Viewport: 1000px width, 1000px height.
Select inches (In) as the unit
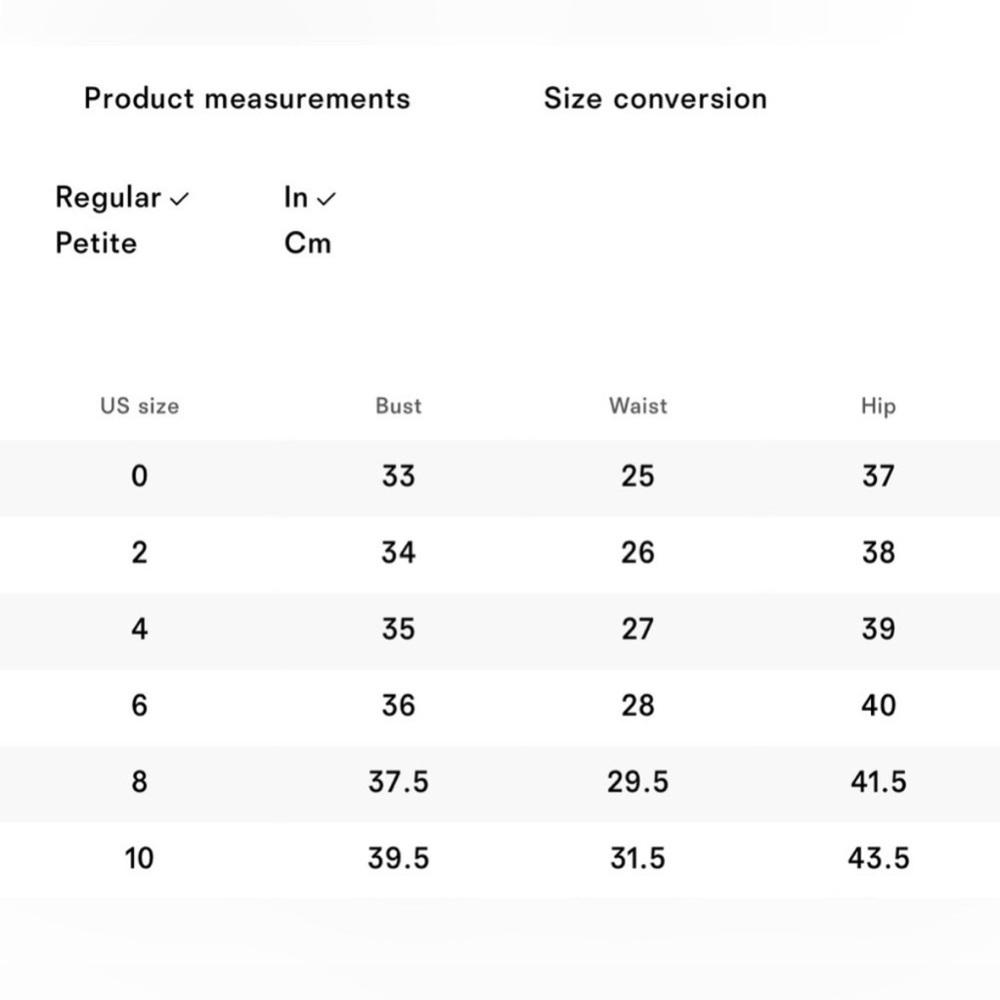coord(296,198)
